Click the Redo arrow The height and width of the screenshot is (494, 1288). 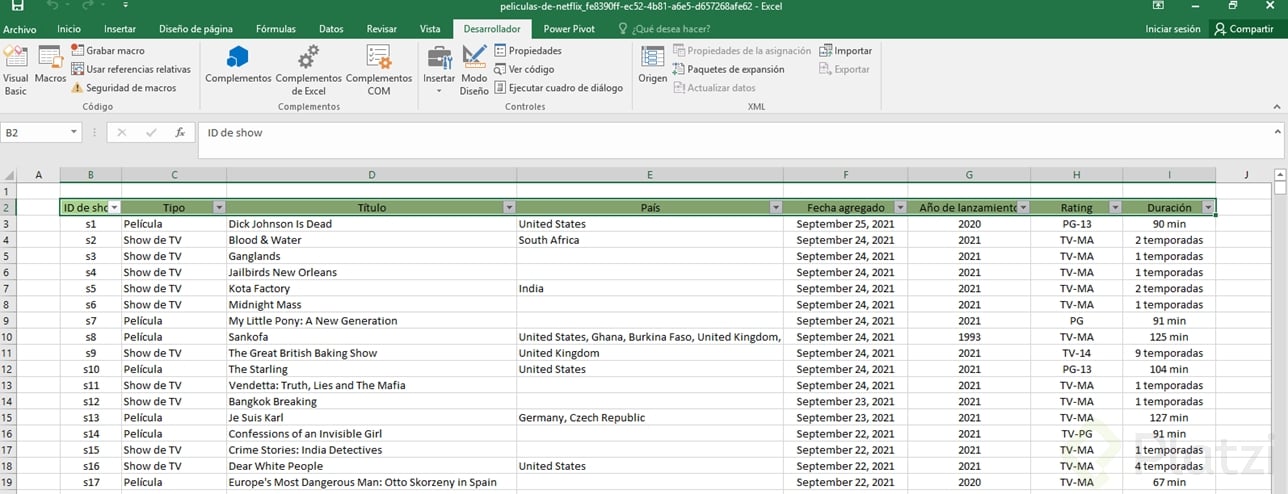point(88,6)
